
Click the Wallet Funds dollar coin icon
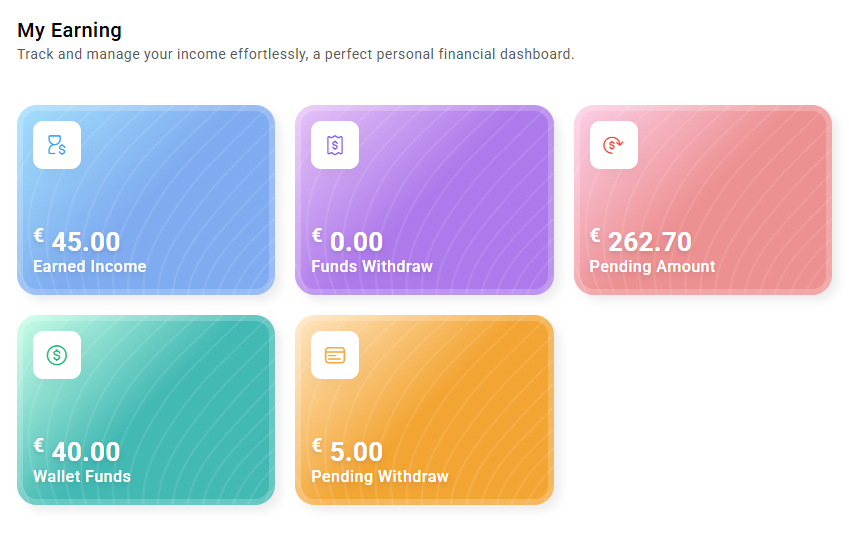pos(57,355)
